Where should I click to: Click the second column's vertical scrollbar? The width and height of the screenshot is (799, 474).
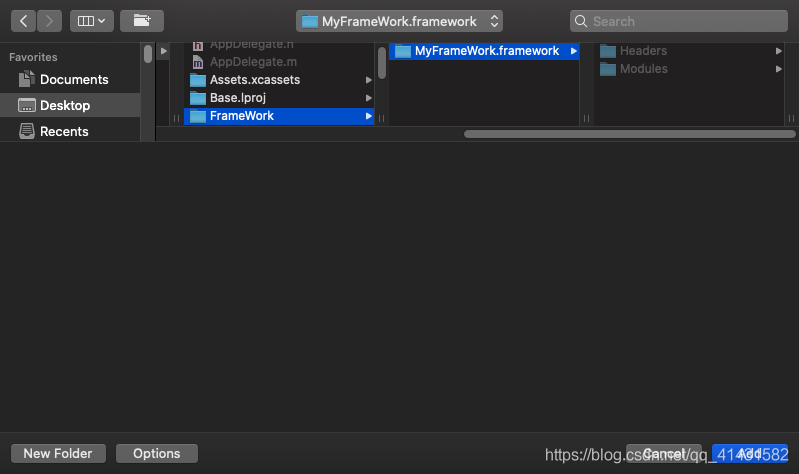(x=382, y=63)
